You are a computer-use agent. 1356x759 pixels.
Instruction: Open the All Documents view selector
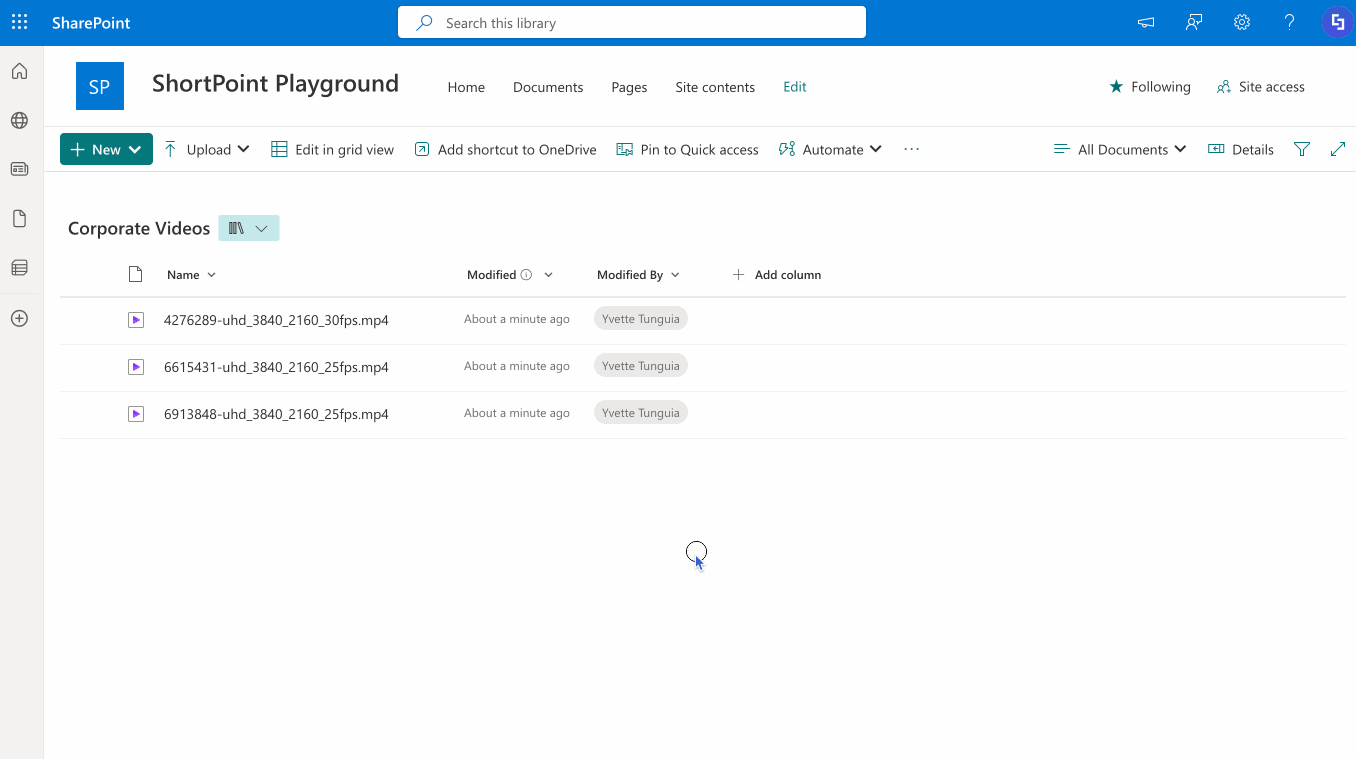point(1119,148)
